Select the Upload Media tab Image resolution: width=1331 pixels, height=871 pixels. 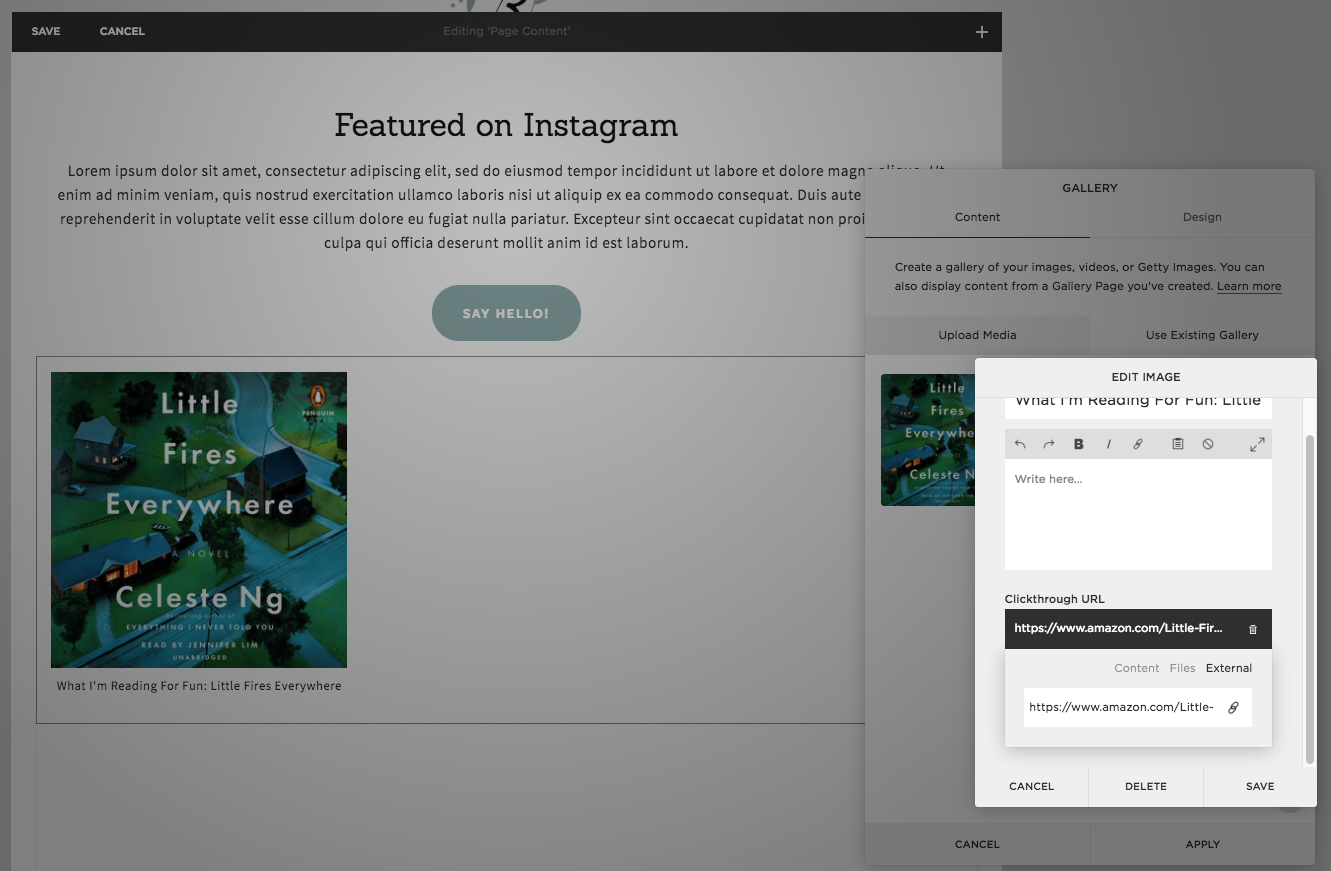tap(977, 335)
